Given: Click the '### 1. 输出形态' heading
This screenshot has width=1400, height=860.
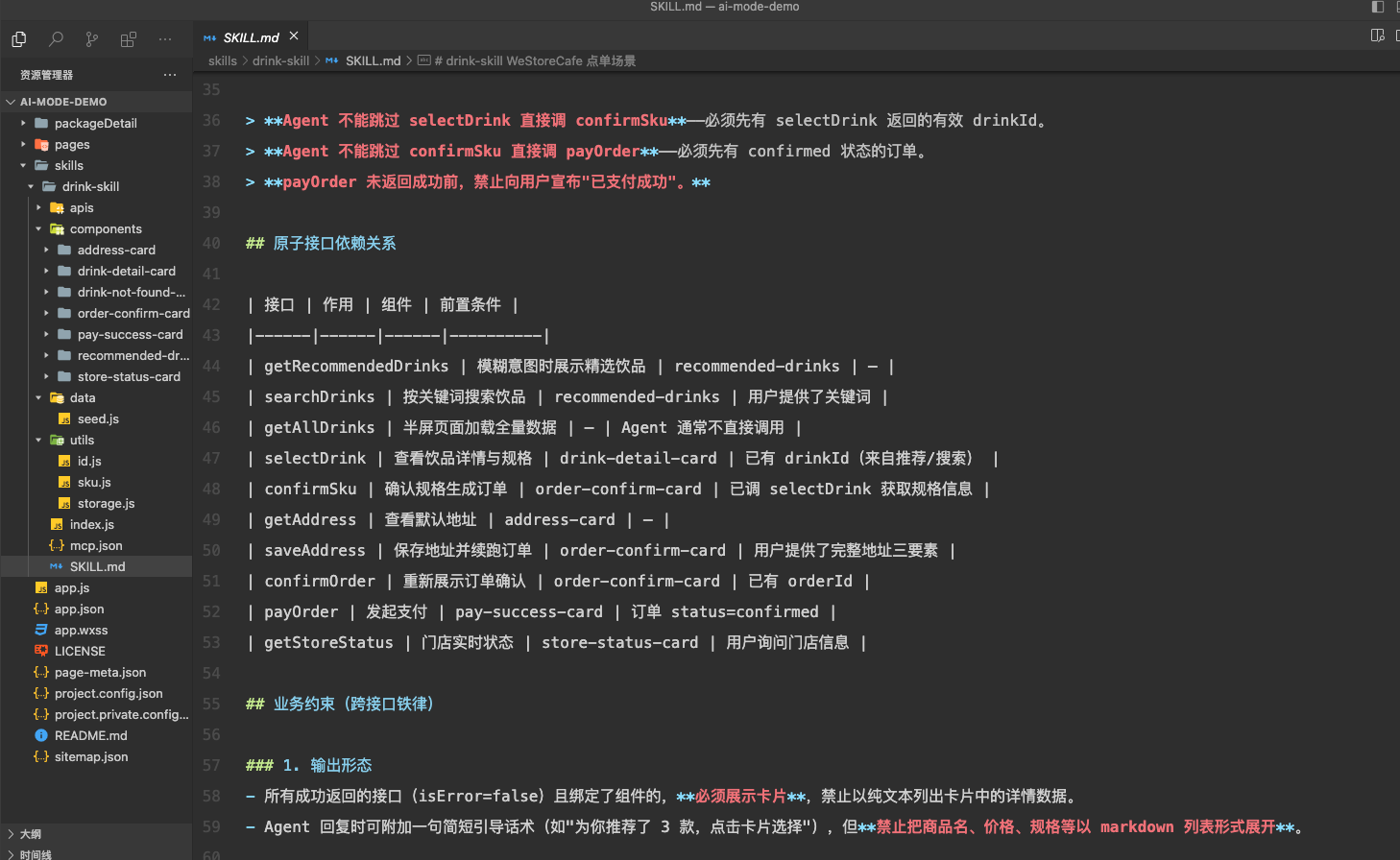Looking at the screenshot, I should (x=308, y=765).
